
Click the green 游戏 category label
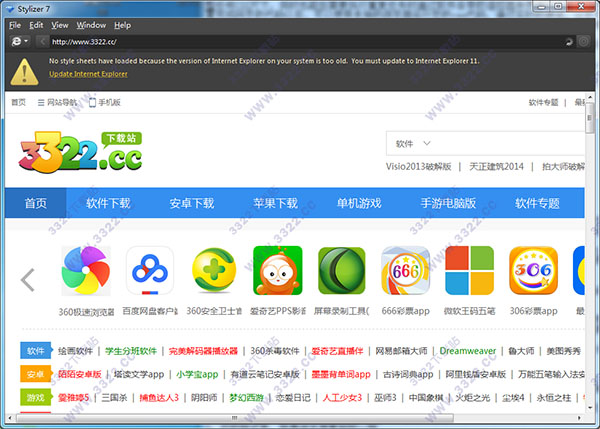click(36, 397)
